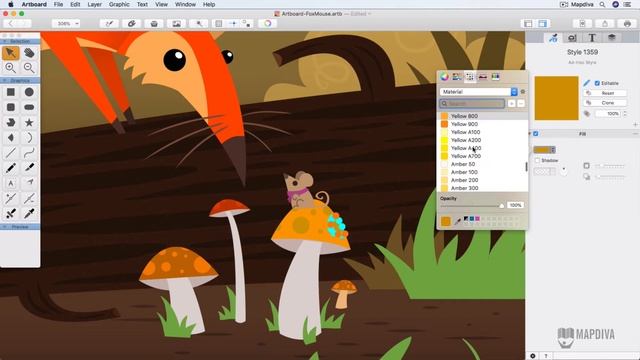Choose the zoom out magnifier tool
The image size is (640, 360).
(29, 68)
